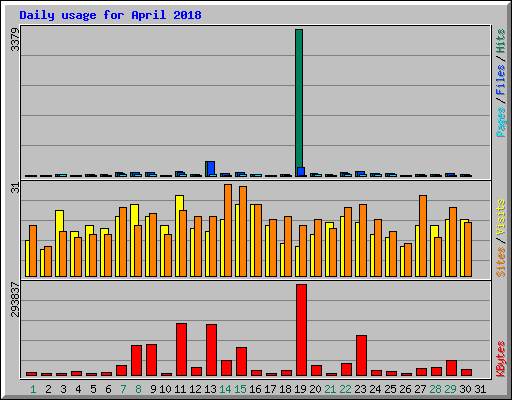Select the orange sites bar for day 23

tap(363, 240)
